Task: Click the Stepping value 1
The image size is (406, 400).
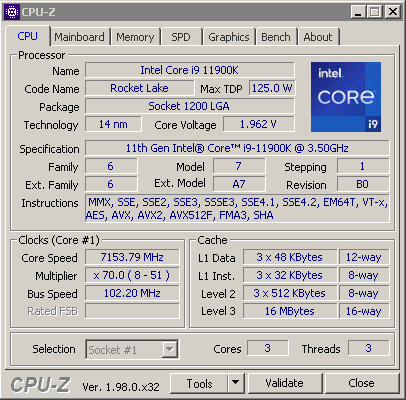Action: click(x=363, y=166)
